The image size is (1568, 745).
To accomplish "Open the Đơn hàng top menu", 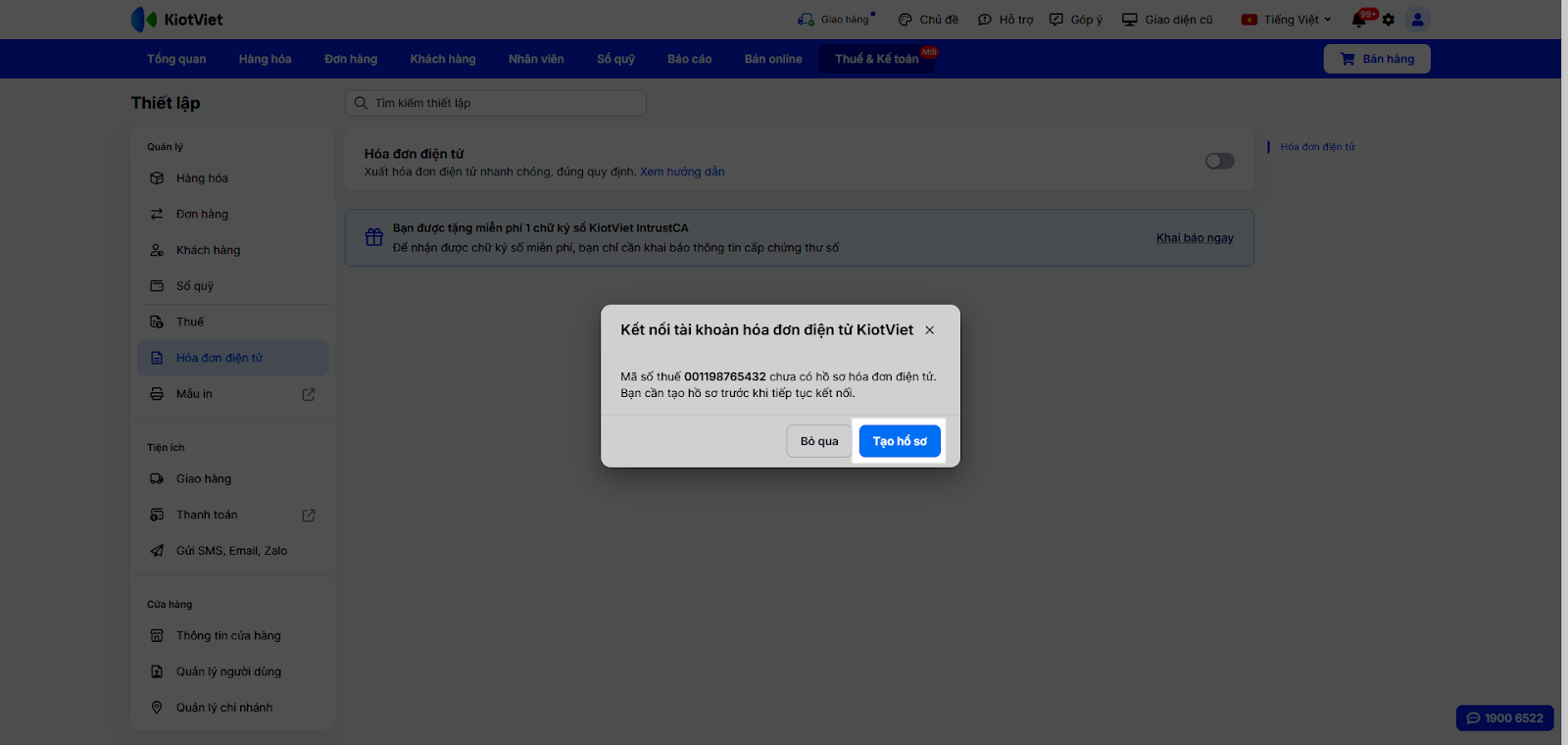I will [x=351, y=59].
